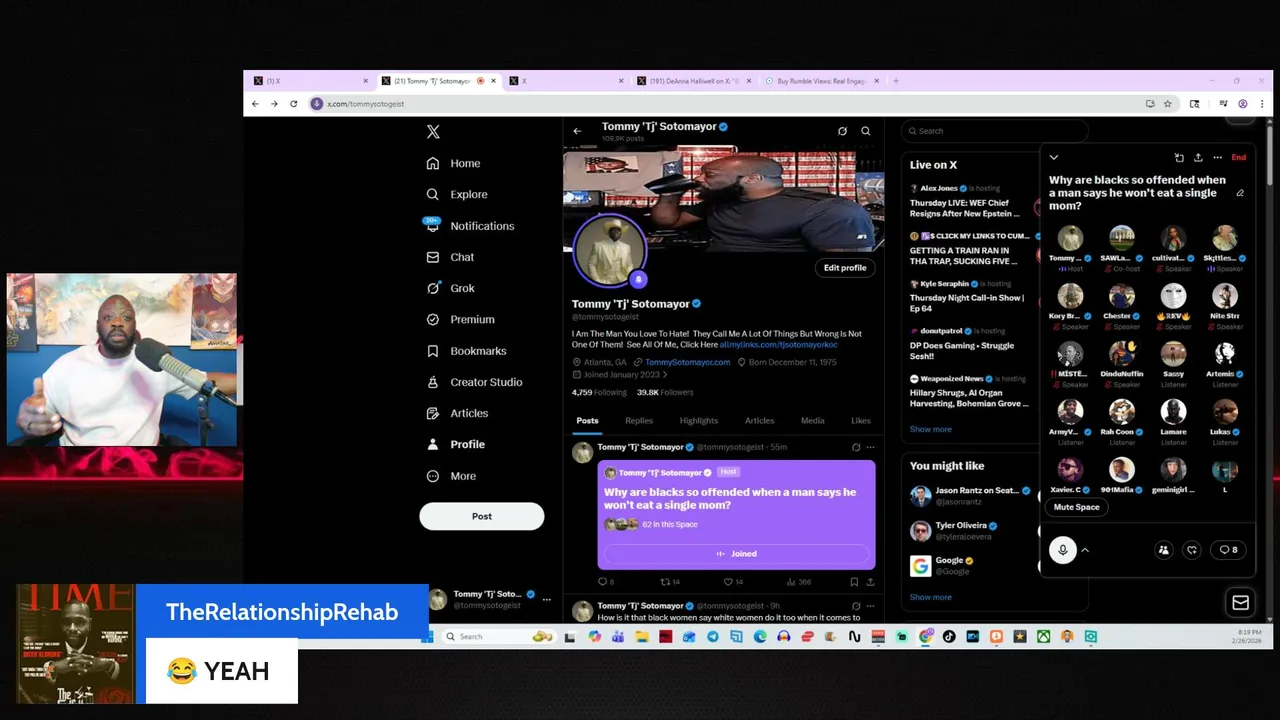Switch to the Likes tab
Image resolution: width=1280 pixels, height=720 pixels.
(x=861, y=421)
